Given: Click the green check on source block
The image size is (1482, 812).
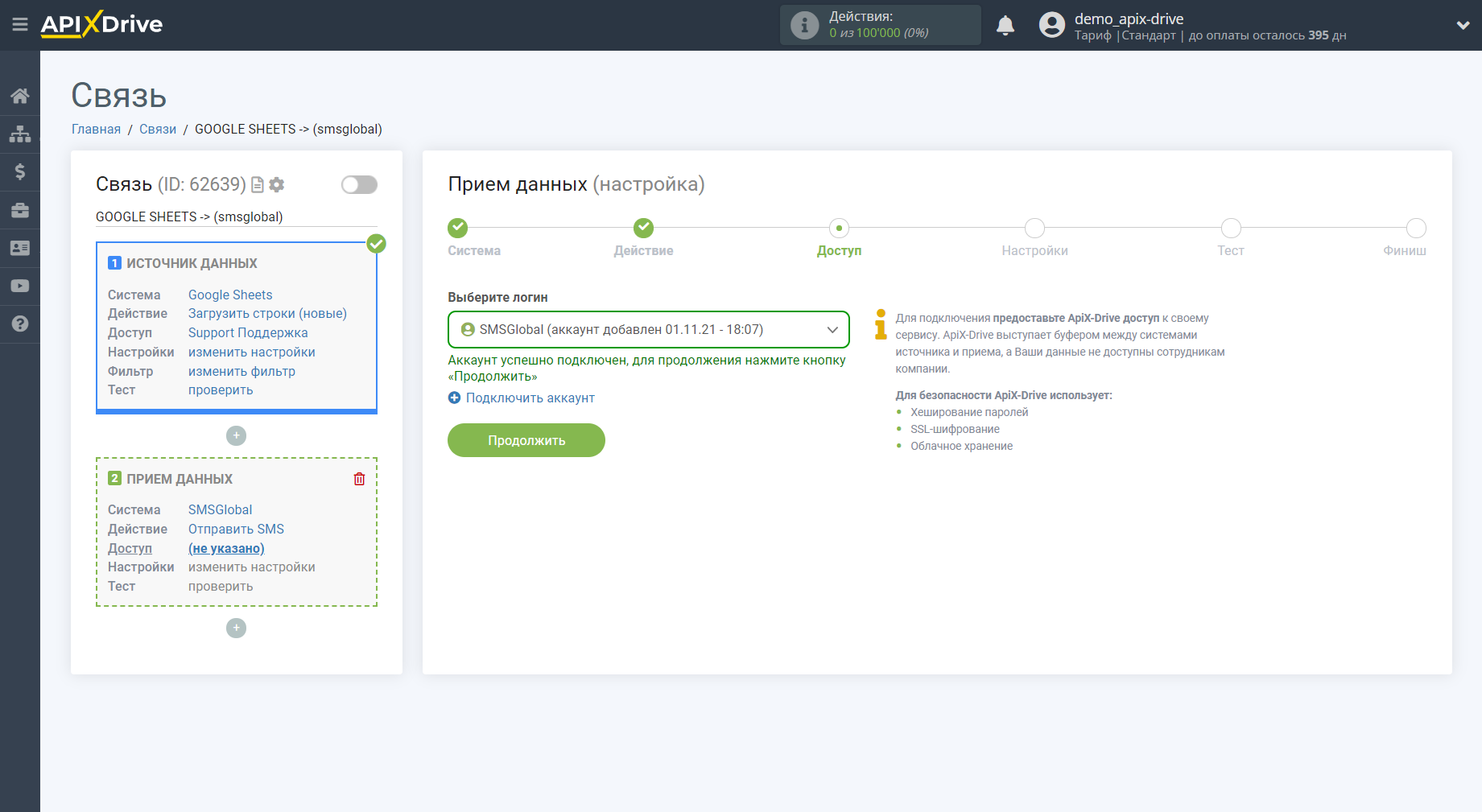Looking at the screenshot, I should 376,243.
